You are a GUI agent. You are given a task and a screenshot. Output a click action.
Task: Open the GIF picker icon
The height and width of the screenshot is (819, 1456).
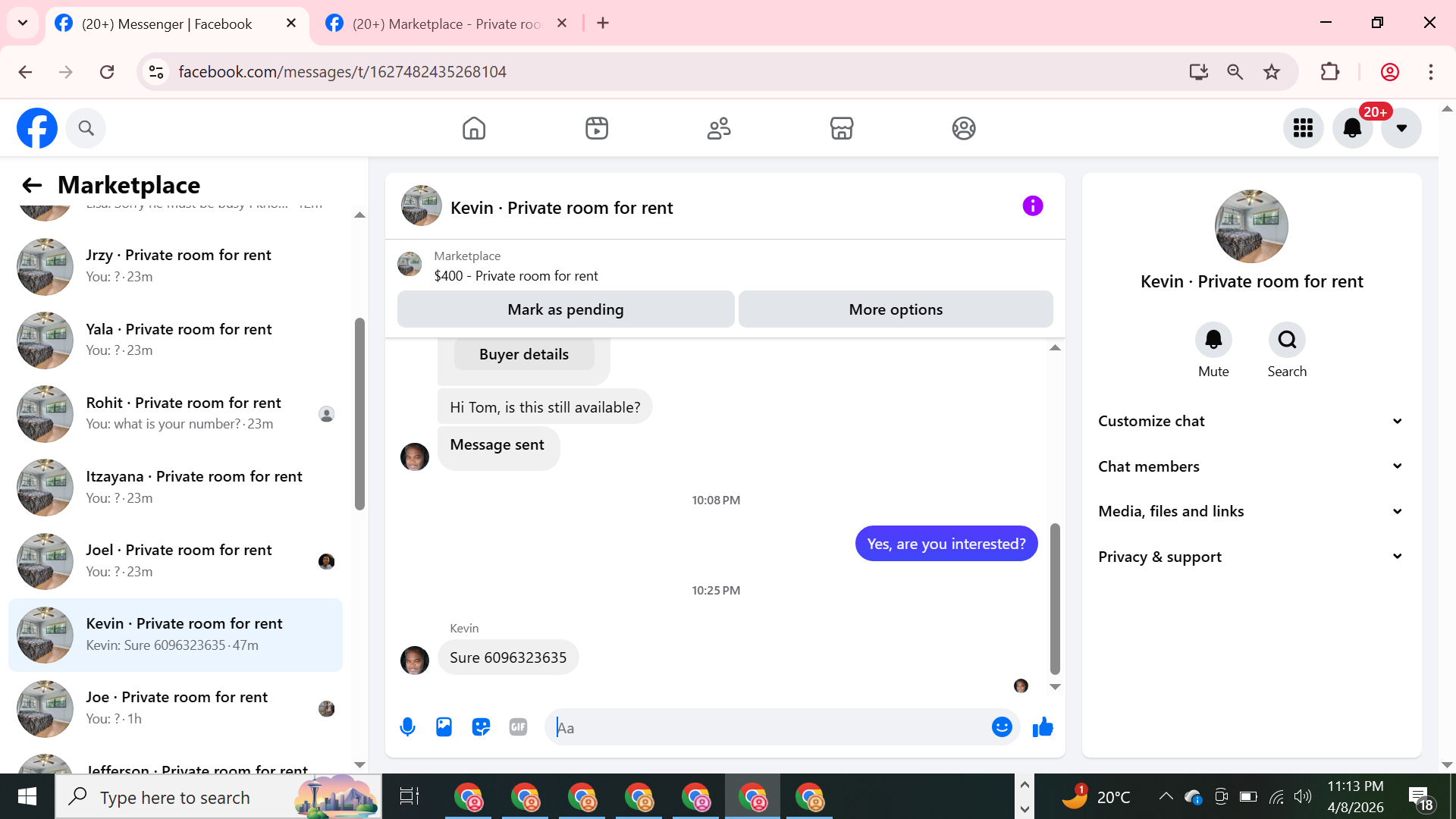point(518,727)
